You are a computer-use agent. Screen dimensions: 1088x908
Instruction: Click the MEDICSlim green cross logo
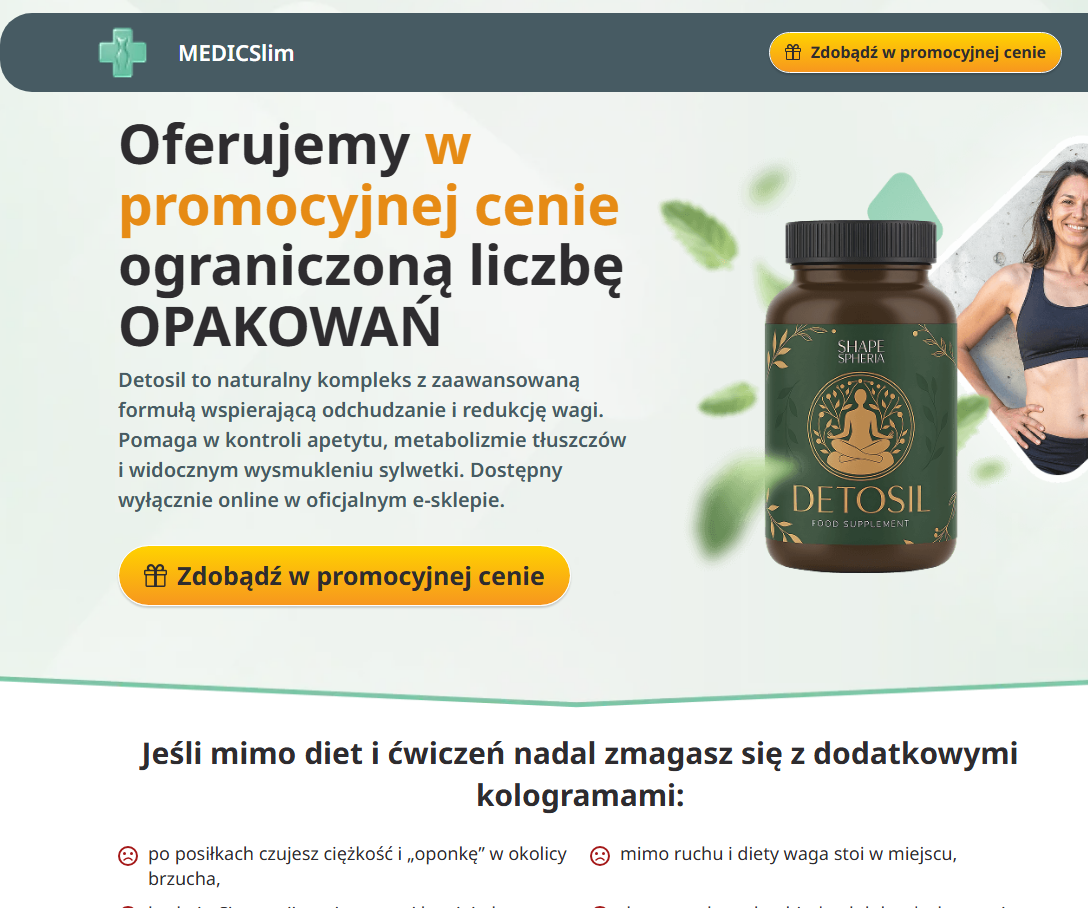coord(123,53)
